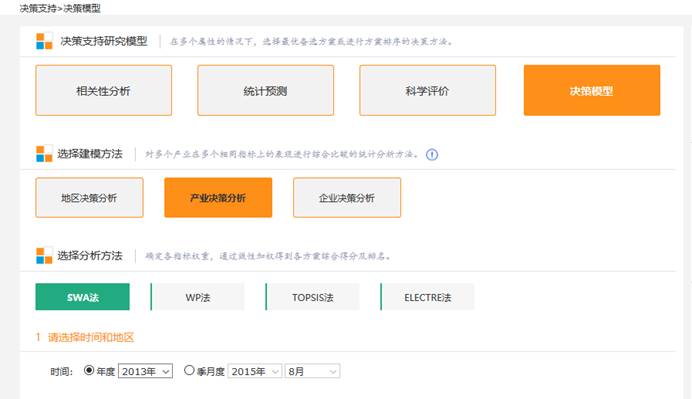
Task: Click the colored squares icon beside 选择分析方法
Action: [44, 256]
